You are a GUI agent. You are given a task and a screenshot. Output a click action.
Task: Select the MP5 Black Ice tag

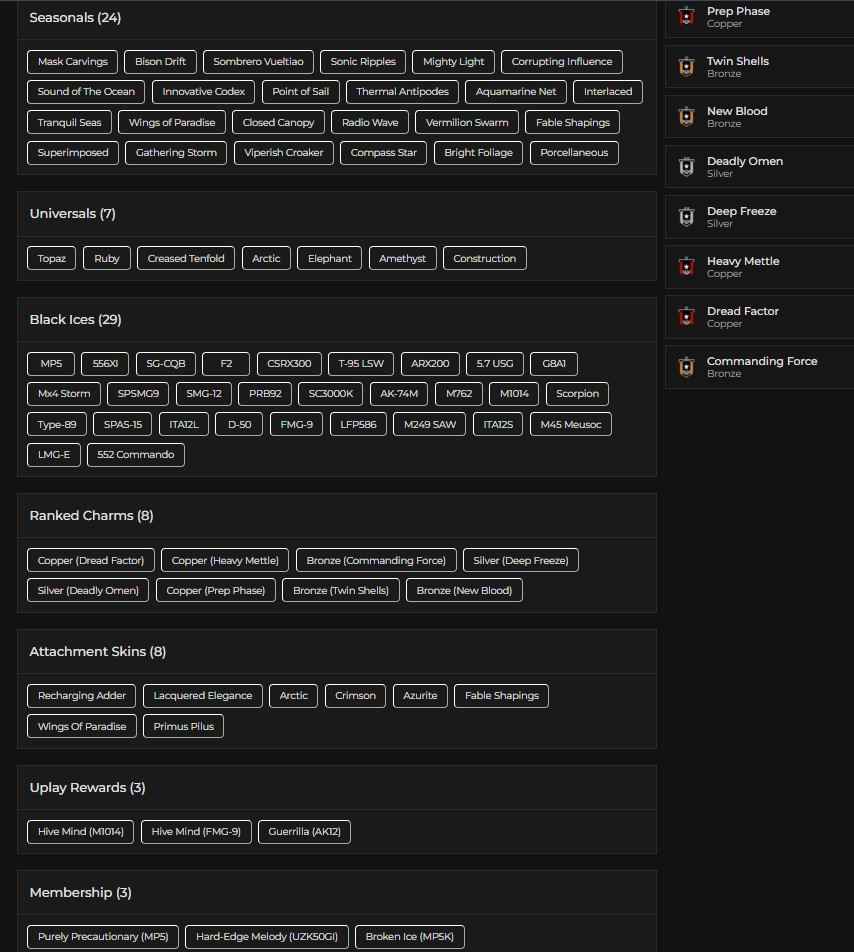coord(51,364)
